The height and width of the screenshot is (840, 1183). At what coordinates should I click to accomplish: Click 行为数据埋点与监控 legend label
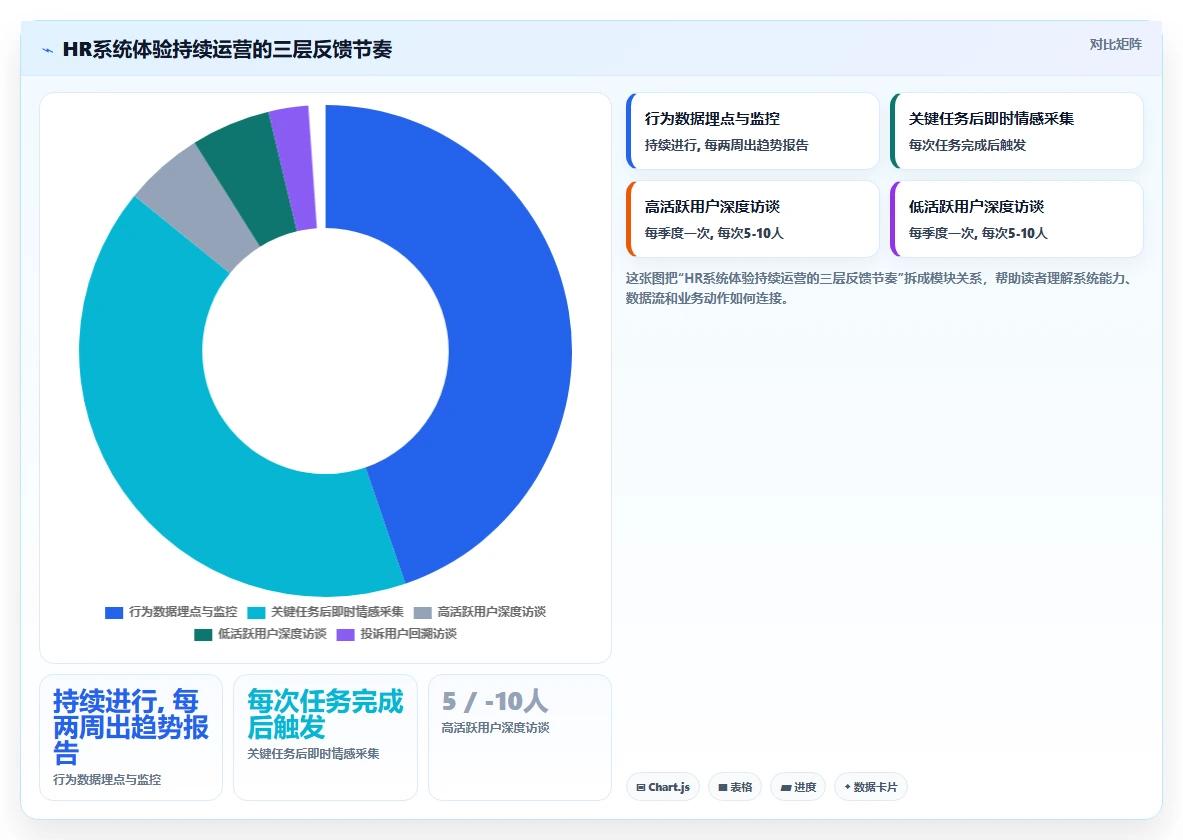(x=183, y=612)
